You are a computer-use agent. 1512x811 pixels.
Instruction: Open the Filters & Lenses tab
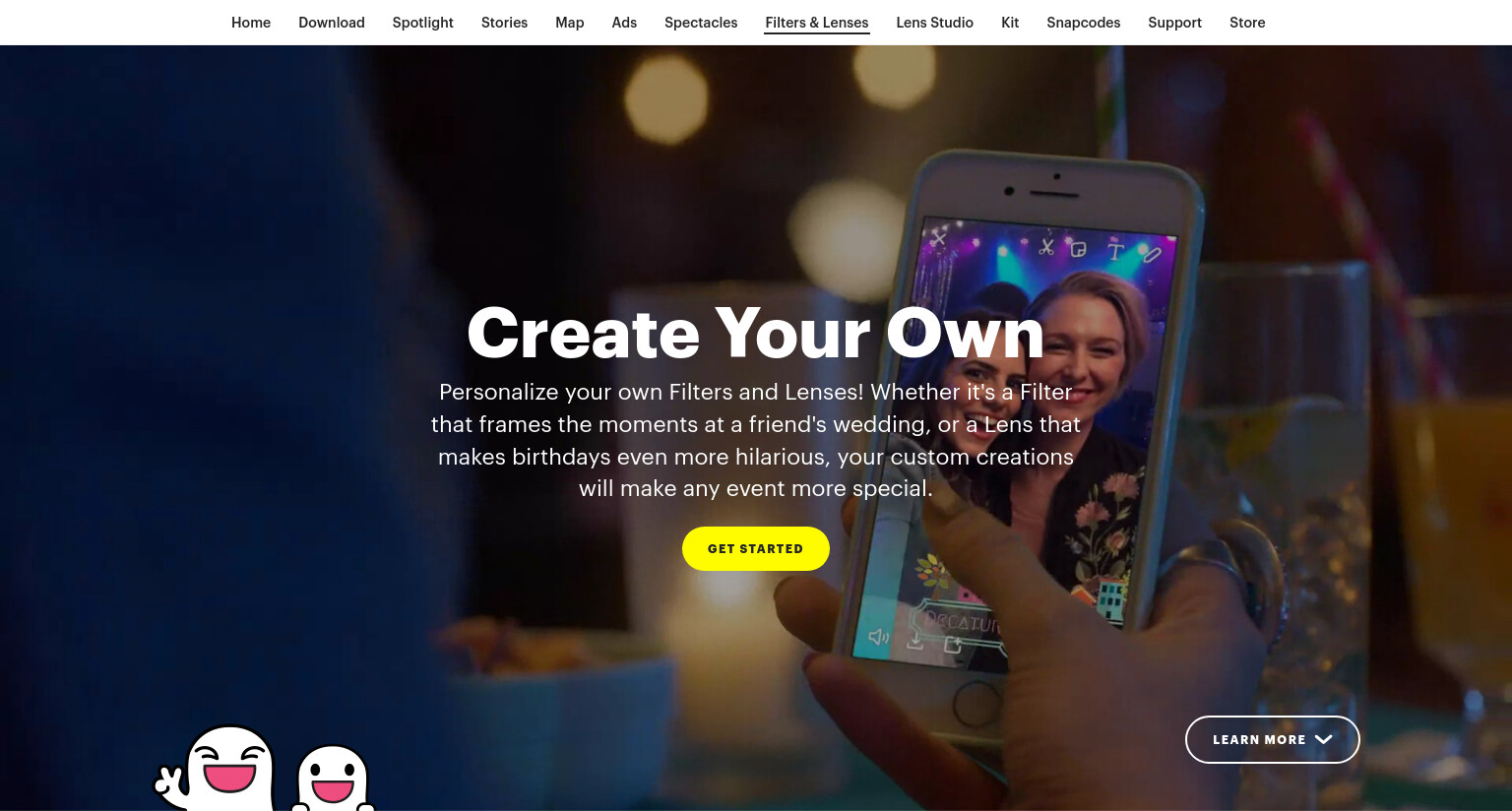tap(817, 23)
